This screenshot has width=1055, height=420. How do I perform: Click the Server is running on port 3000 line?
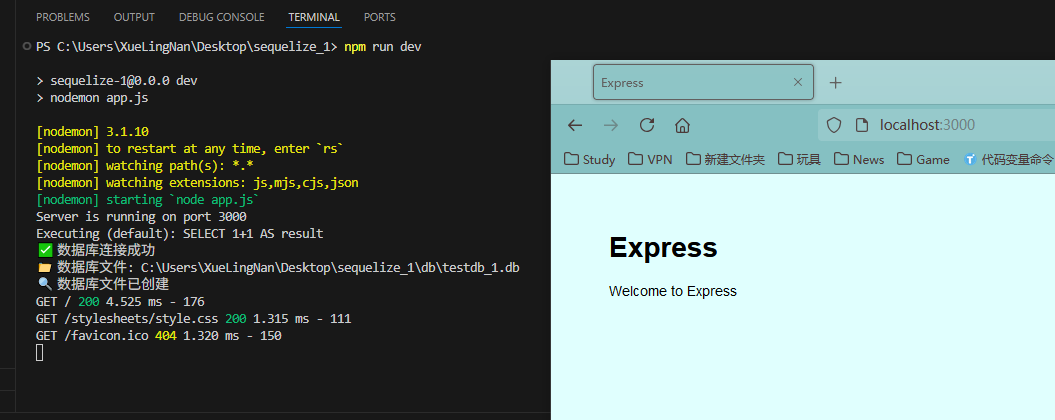(x=141, y=217)
